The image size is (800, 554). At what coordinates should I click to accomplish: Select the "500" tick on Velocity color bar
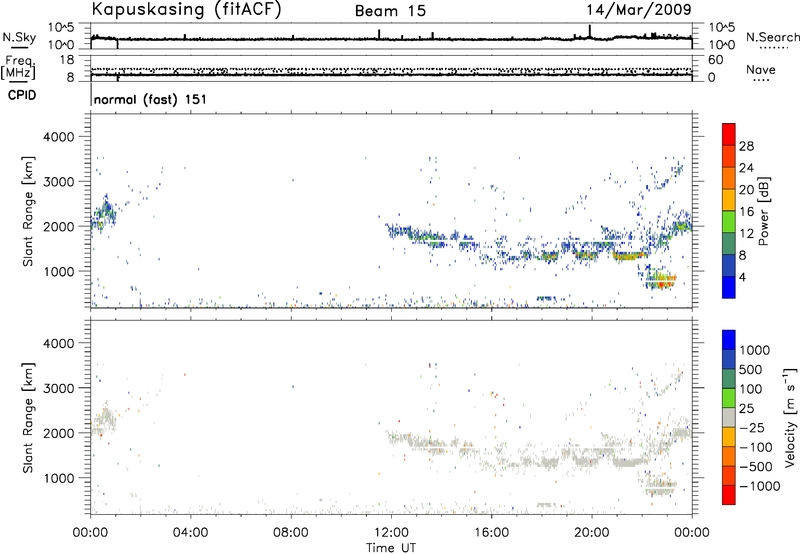pyautogui.click(x=751, y=369)
